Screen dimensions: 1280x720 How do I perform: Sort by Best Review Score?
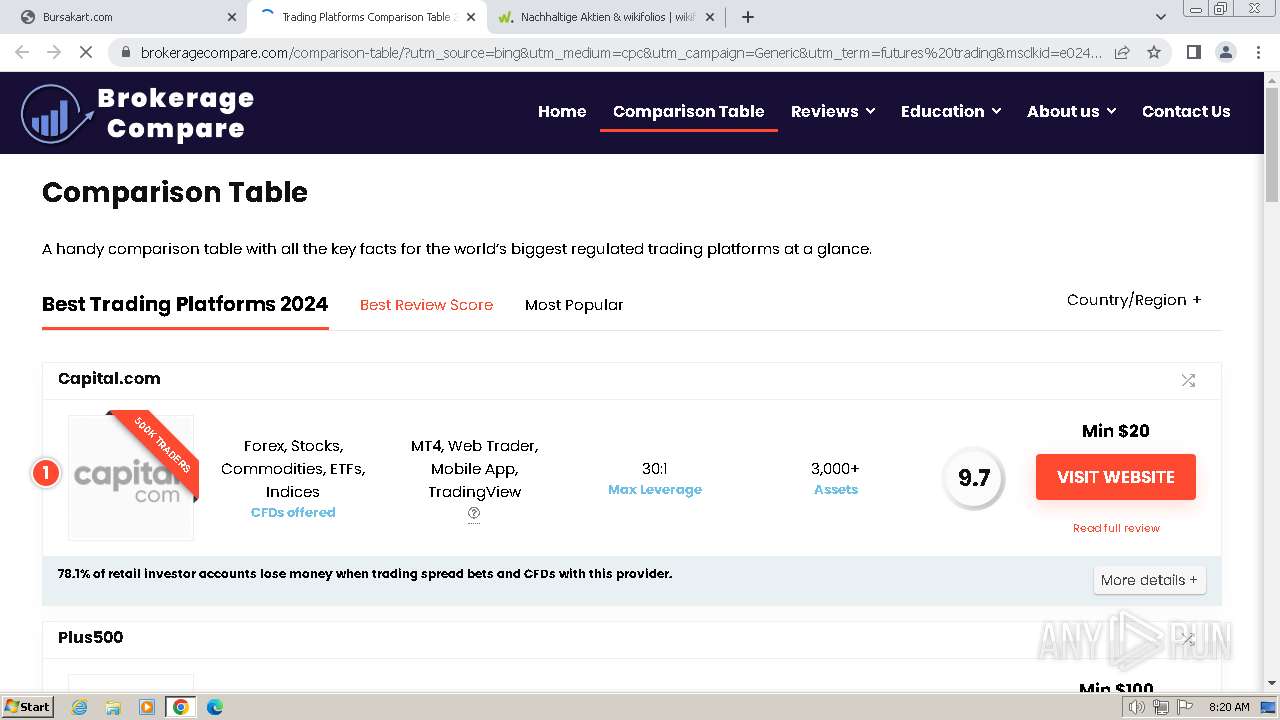426,305
